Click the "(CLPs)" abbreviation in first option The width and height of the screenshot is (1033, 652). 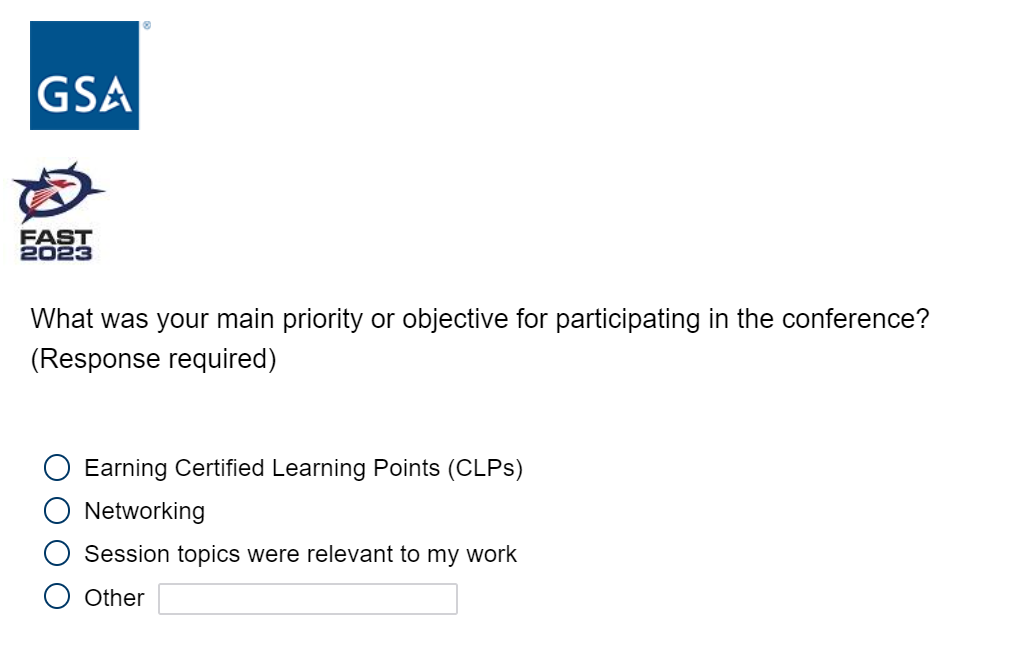[485, 468]
